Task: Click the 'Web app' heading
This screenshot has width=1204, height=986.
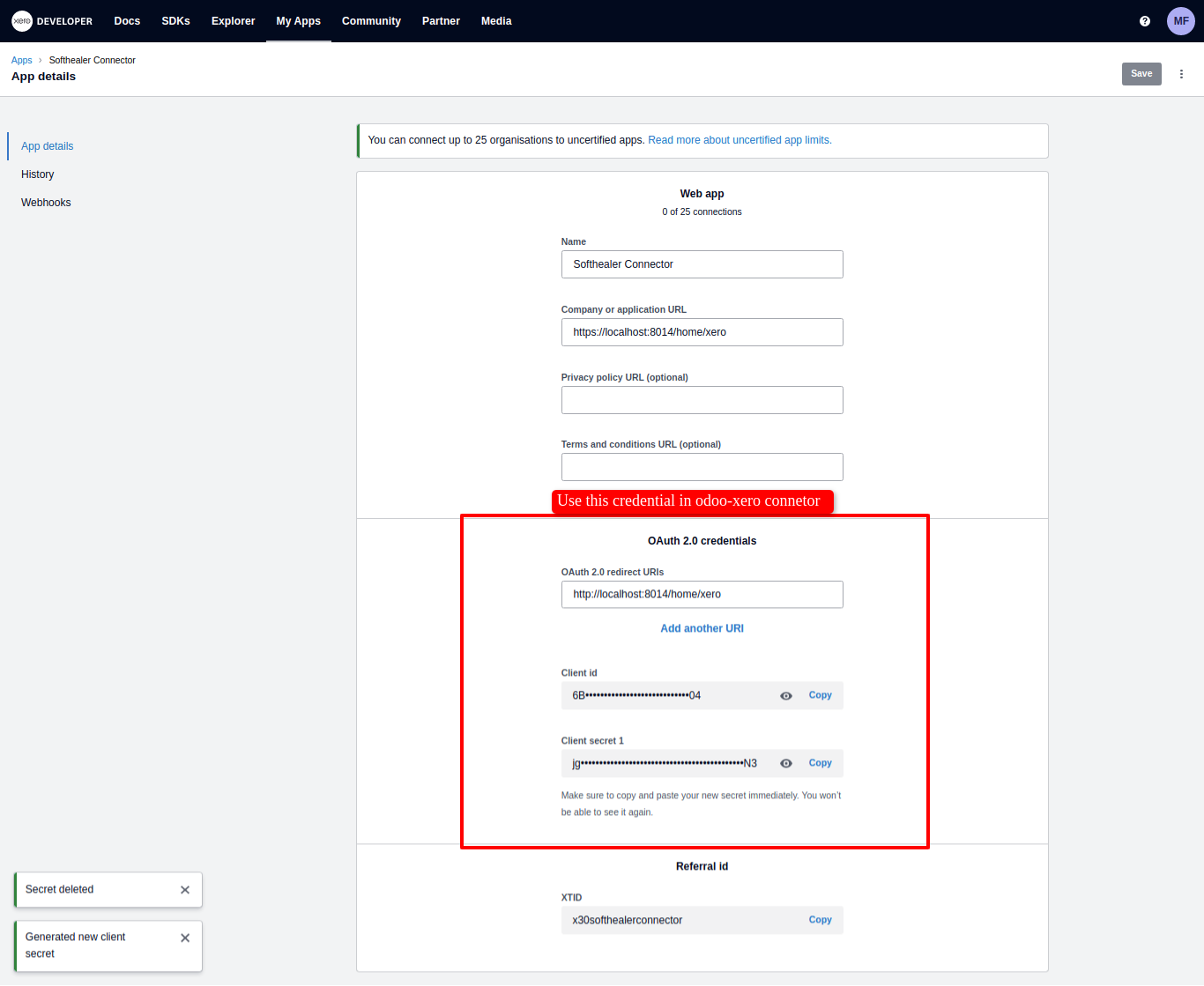Action: point(702,194)
